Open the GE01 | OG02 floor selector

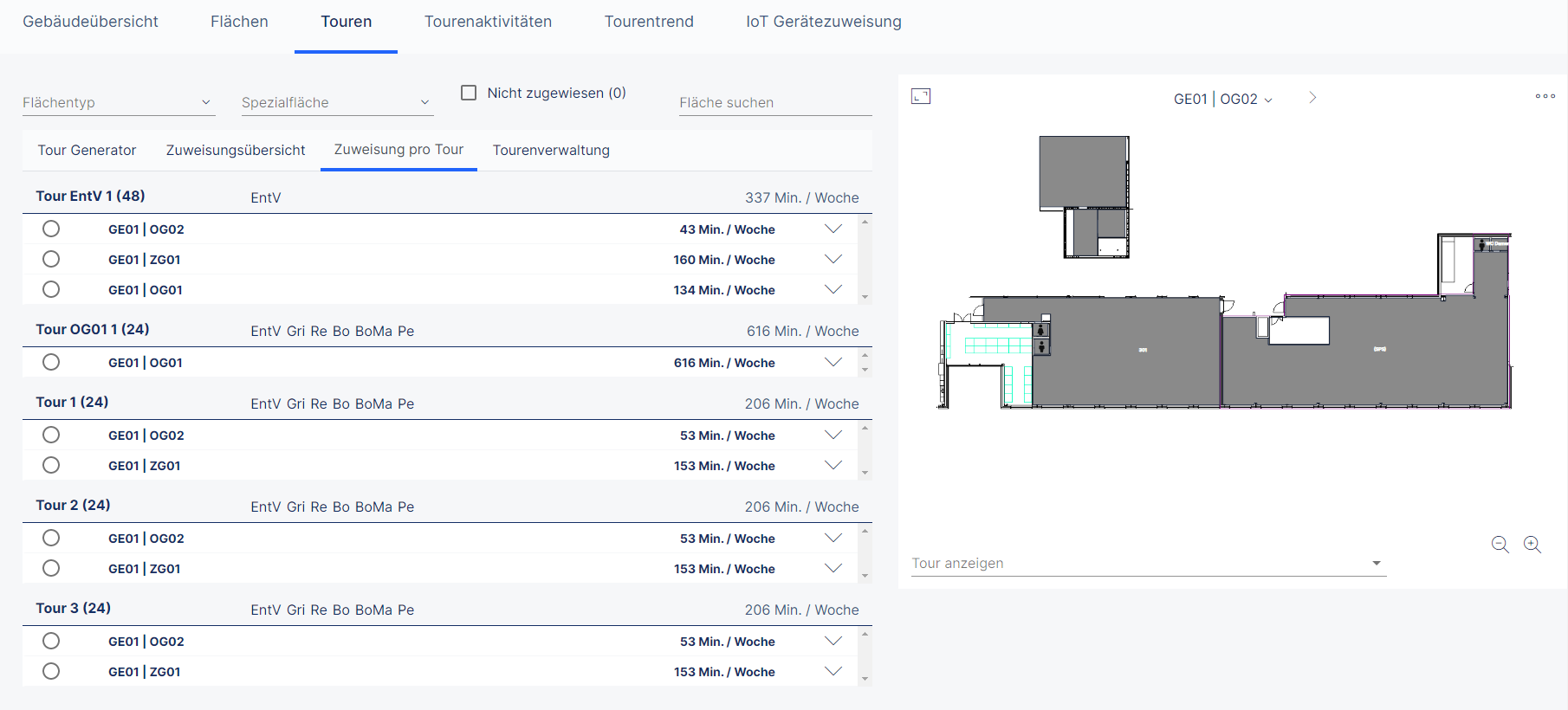1222,99
